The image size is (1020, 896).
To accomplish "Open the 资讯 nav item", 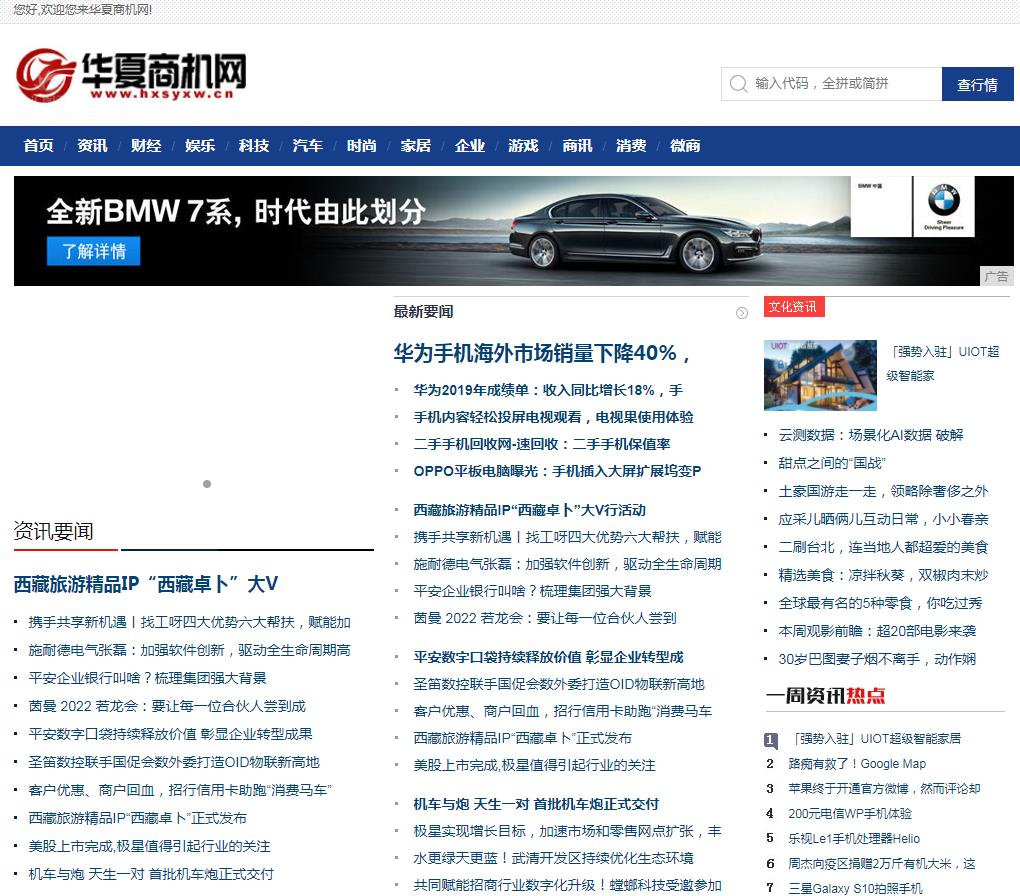I will coord(92,146).
